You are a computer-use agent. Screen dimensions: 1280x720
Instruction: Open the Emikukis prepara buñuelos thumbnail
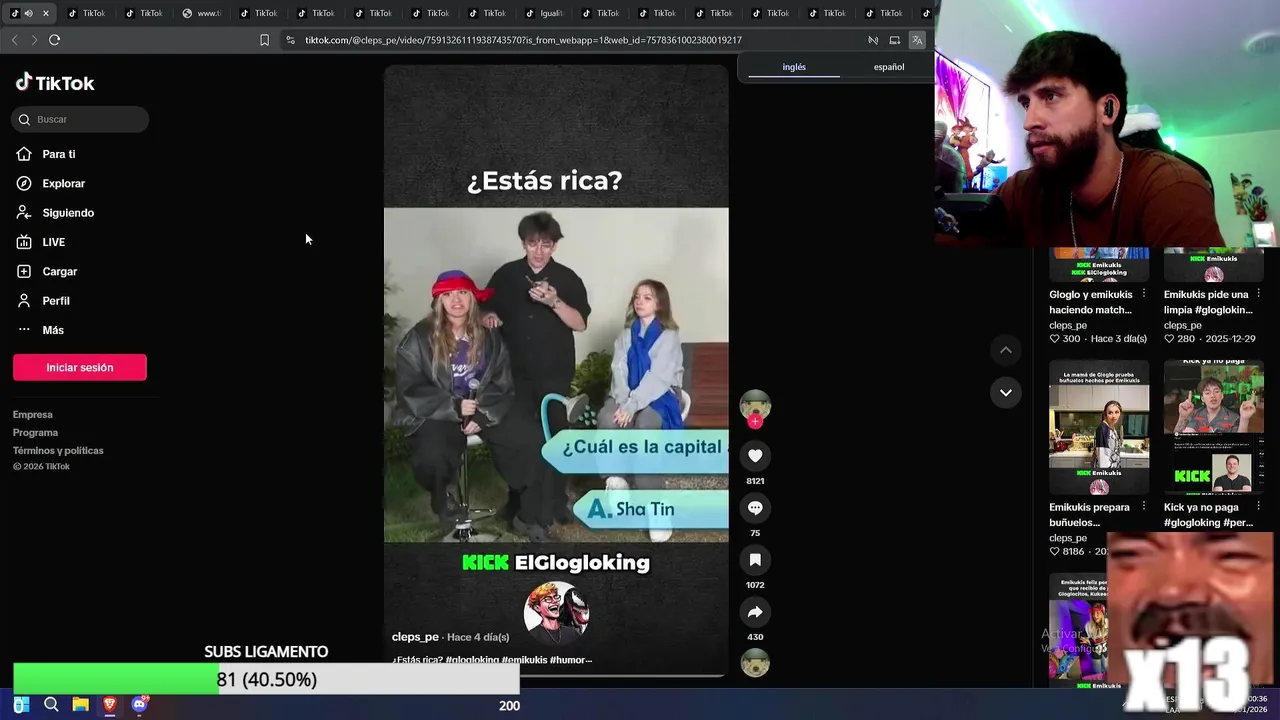tap(1099, 427)
